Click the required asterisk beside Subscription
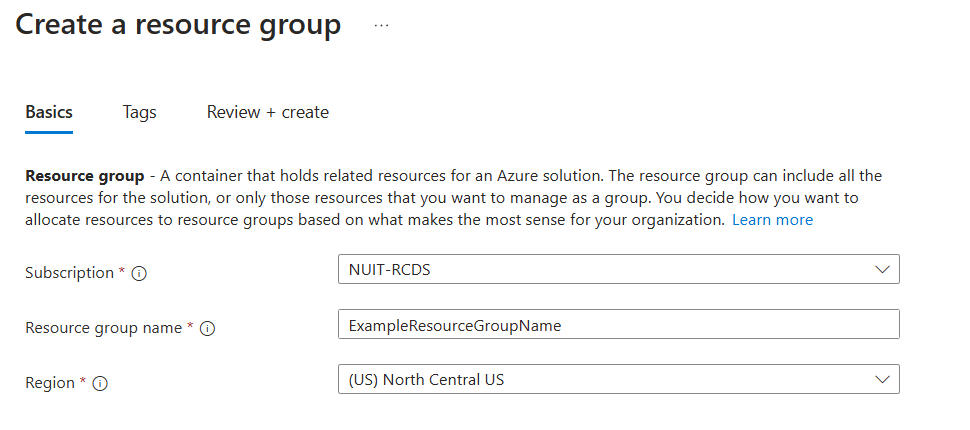This screenshot has height=430, width=970. 122,272
